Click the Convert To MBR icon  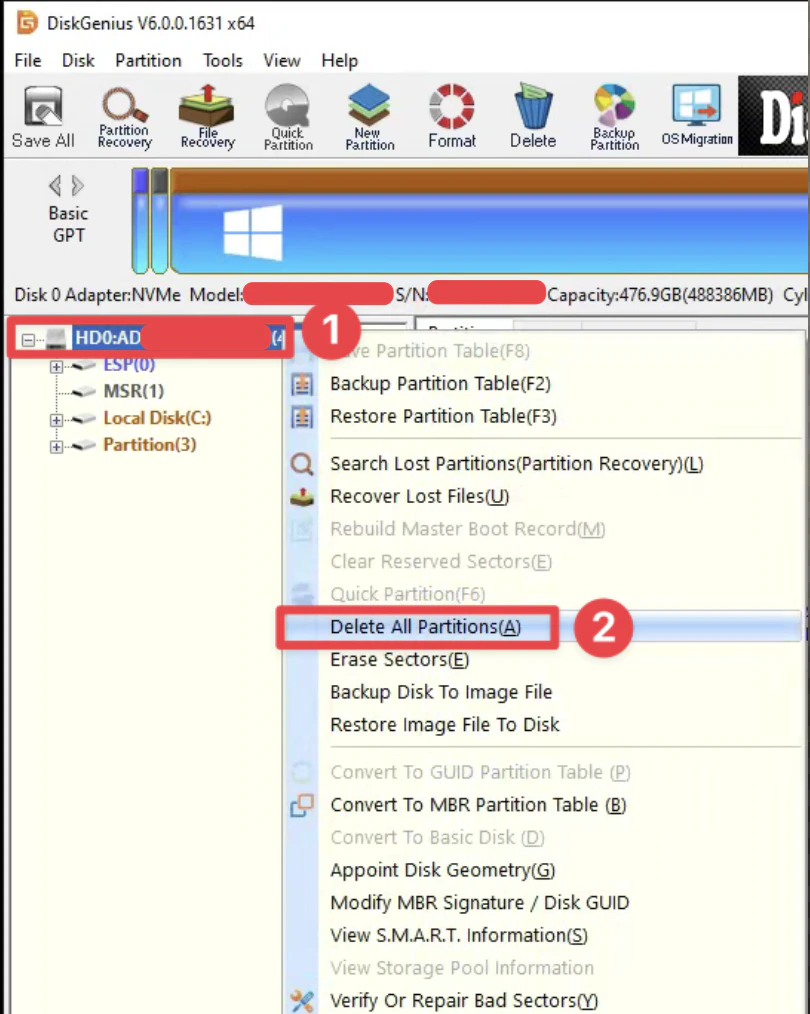302,805
